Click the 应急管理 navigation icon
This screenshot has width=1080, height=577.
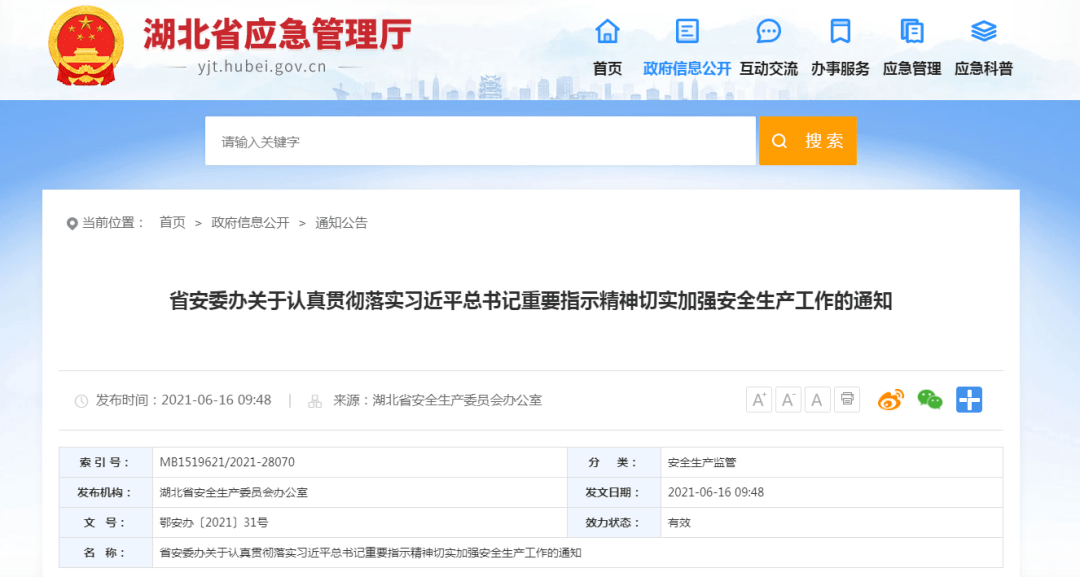tap(912, 32)
